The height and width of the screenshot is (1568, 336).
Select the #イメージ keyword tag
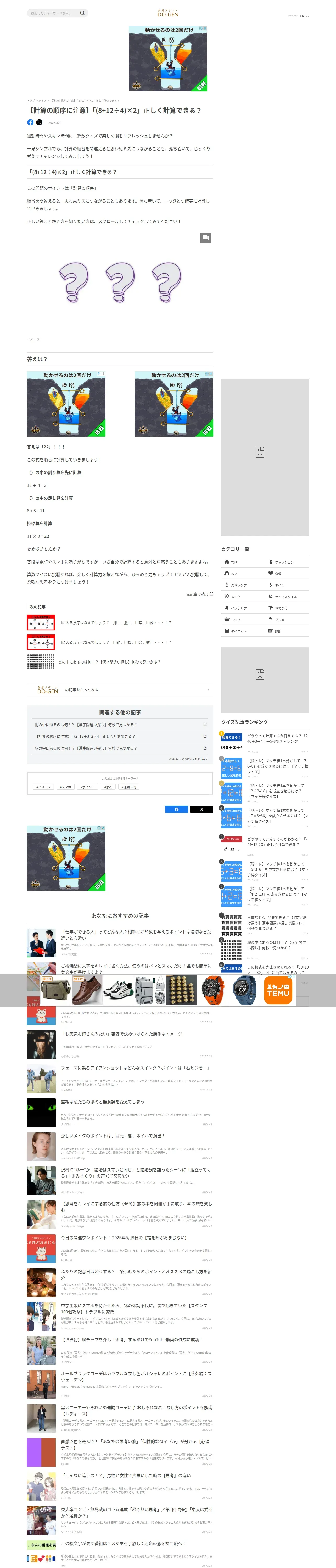coord(43,787)
